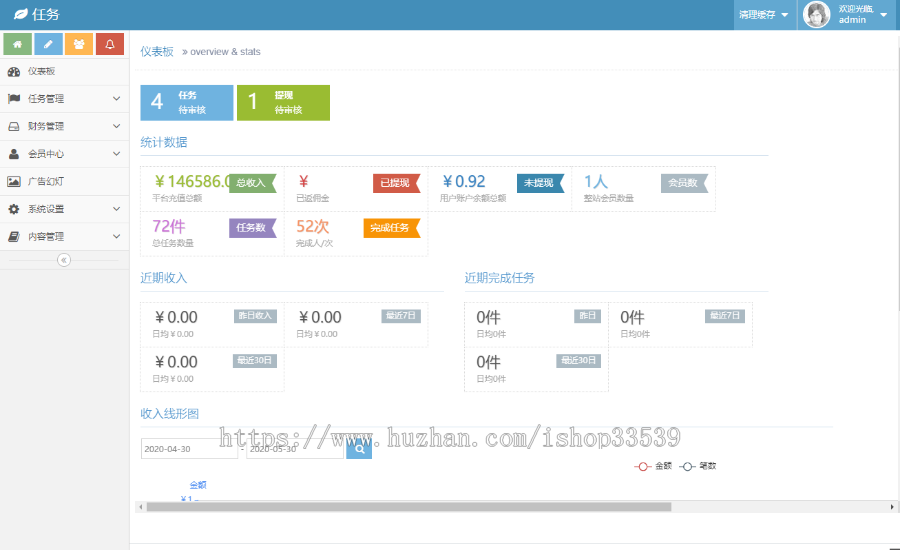This screenshot has height=550, width=900.
Task: Click the red 已提现 badge
Action: (397, 183)
